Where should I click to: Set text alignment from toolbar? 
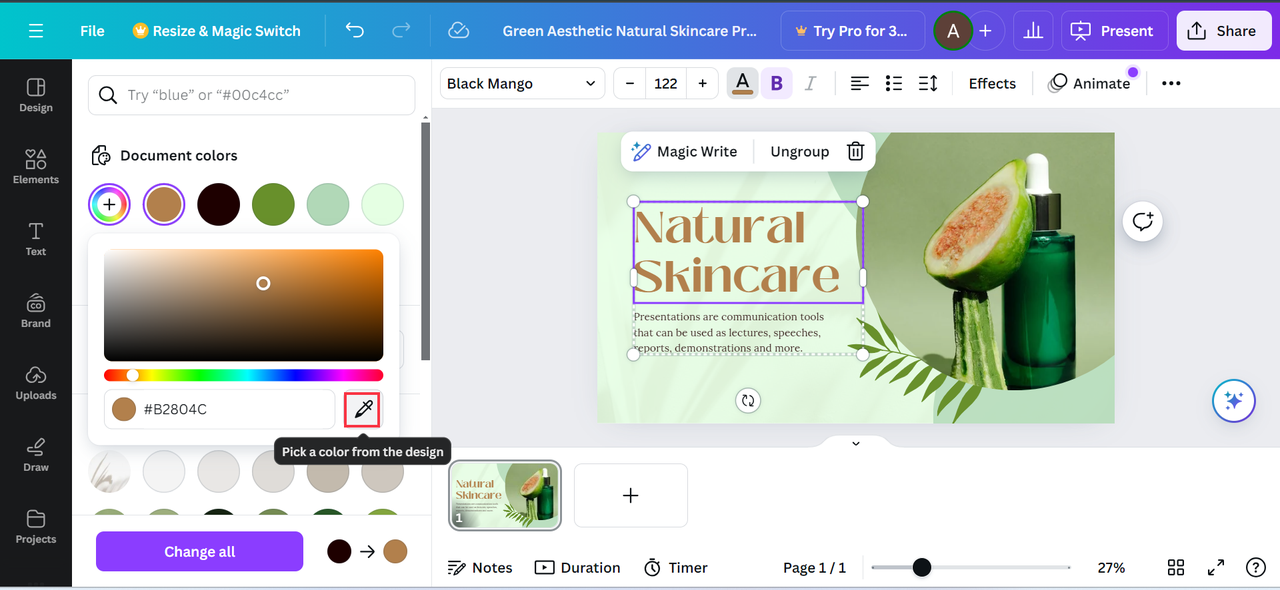click(859, 83)
